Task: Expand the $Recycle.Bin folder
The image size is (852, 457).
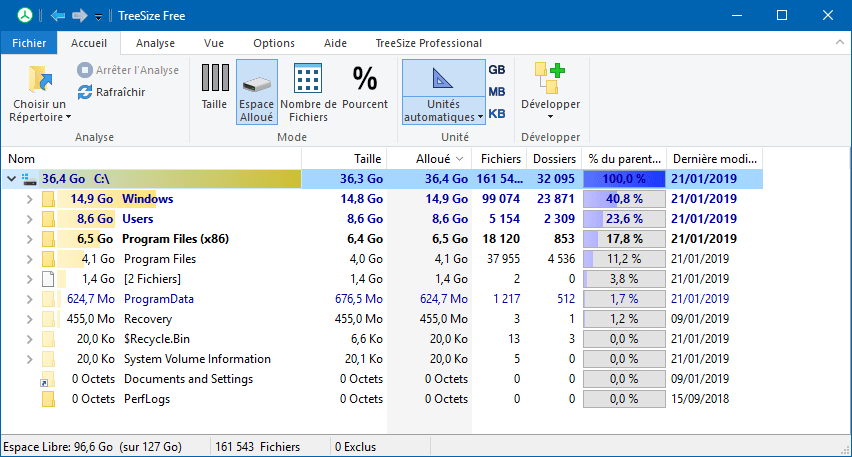Action: (x=29, y=339)
